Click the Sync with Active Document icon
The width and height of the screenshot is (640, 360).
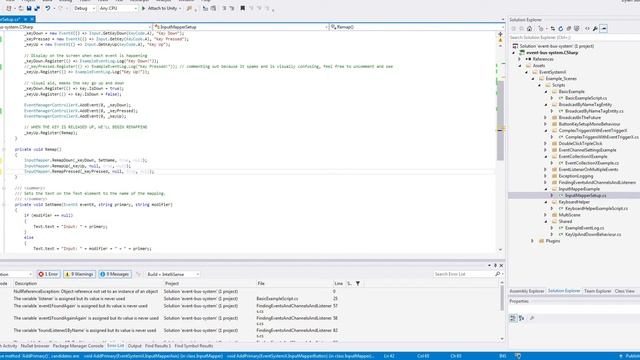point(553,29)
